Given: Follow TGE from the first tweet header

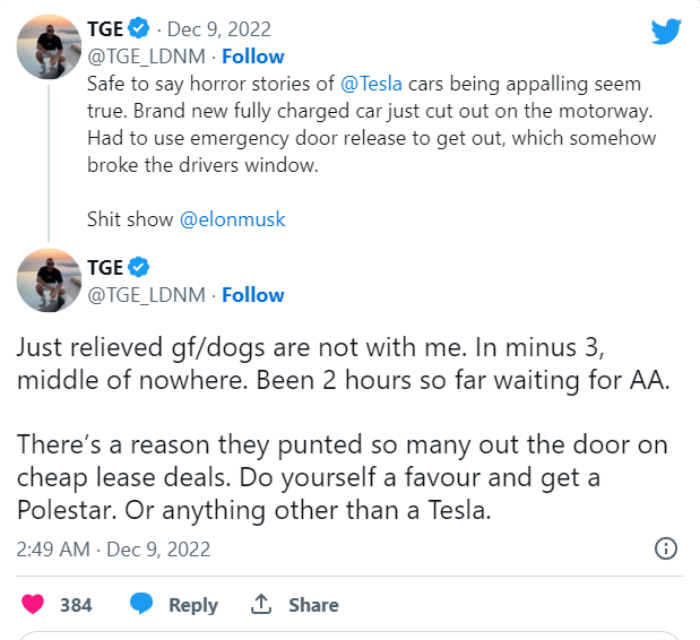Looking at the screenshot, I should pyautogui.click(x=253, y=56).
